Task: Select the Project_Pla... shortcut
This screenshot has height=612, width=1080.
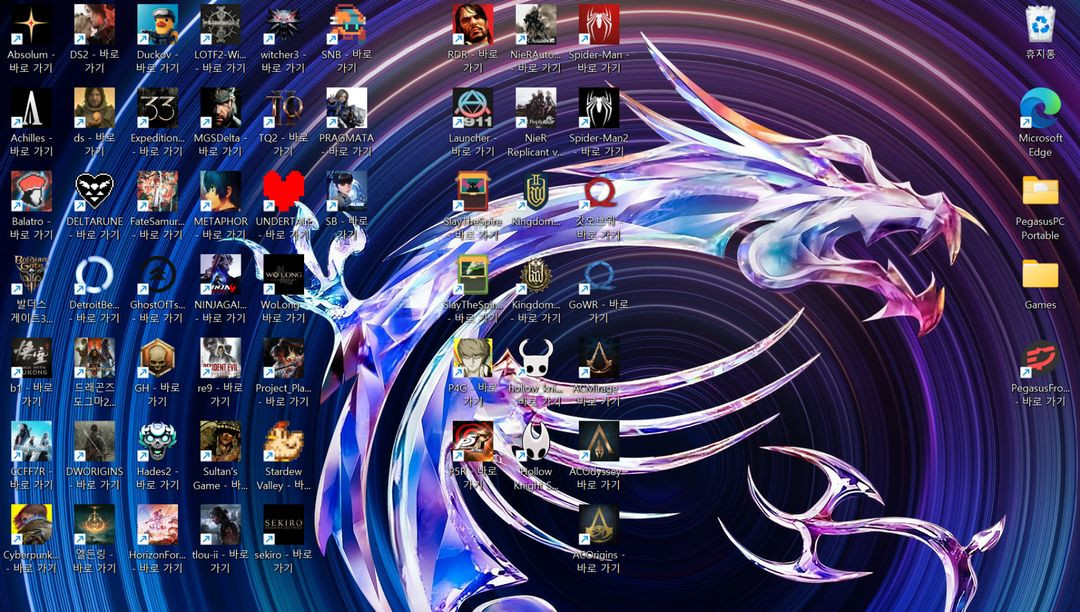Action: 283,358
